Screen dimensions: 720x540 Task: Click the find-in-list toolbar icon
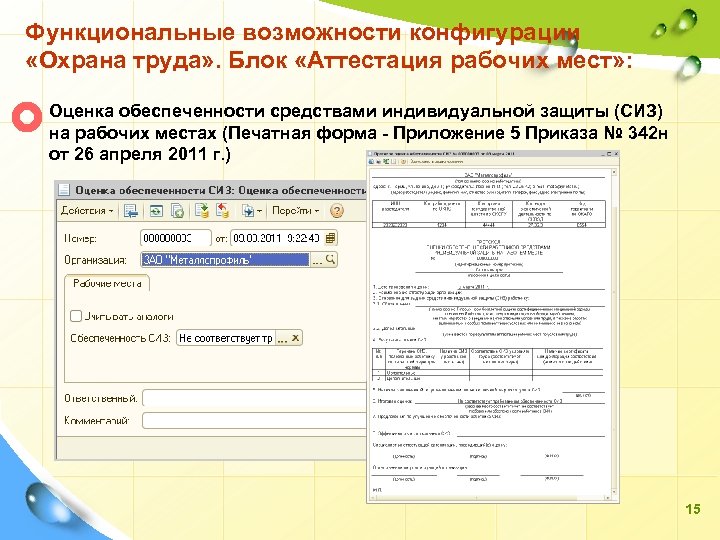pyautogui.click(x=131, y=211)
